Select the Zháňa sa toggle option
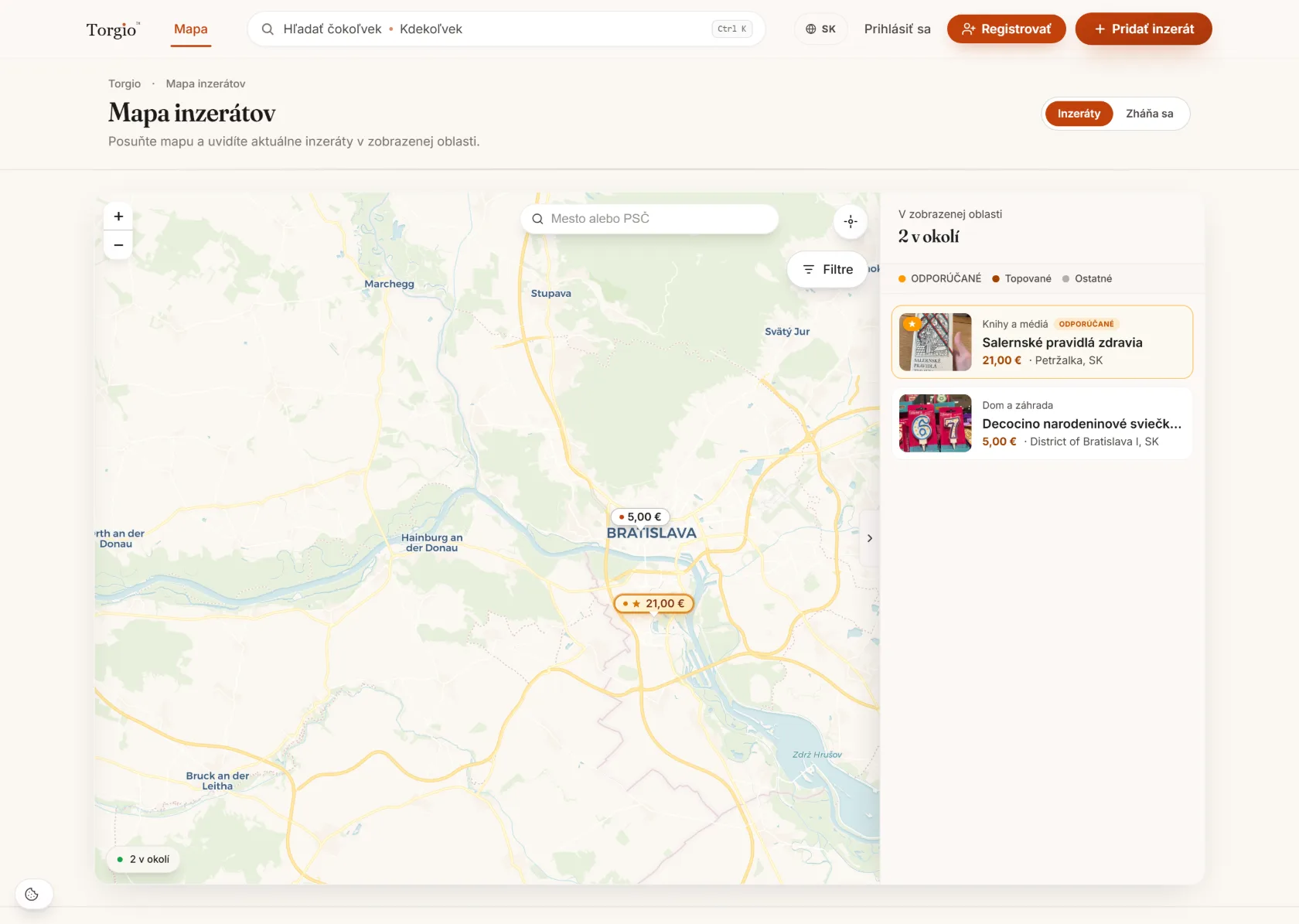Viewport: 1299px width, 924px height. [1149, 114]
